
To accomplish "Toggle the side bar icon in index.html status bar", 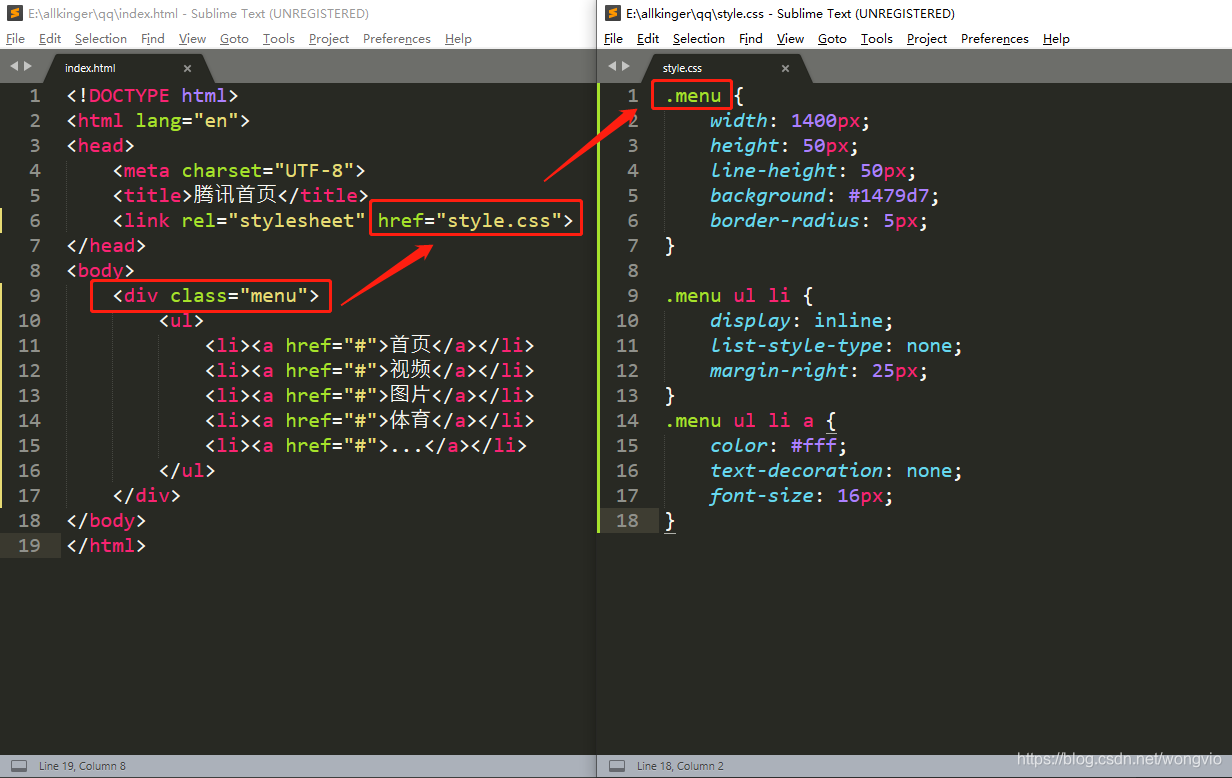I will click(19, 766).
